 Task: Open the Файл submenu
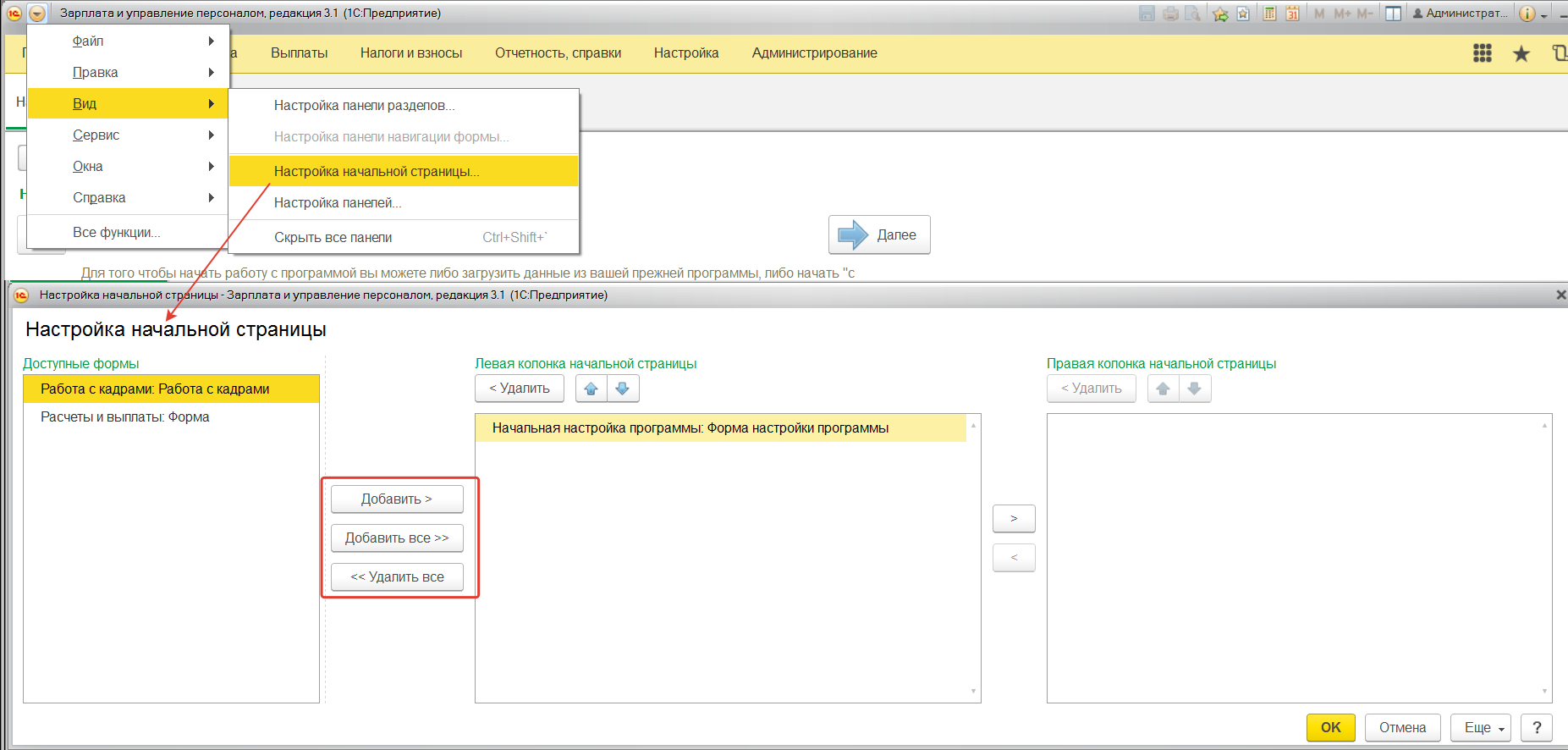coord(129,41)
